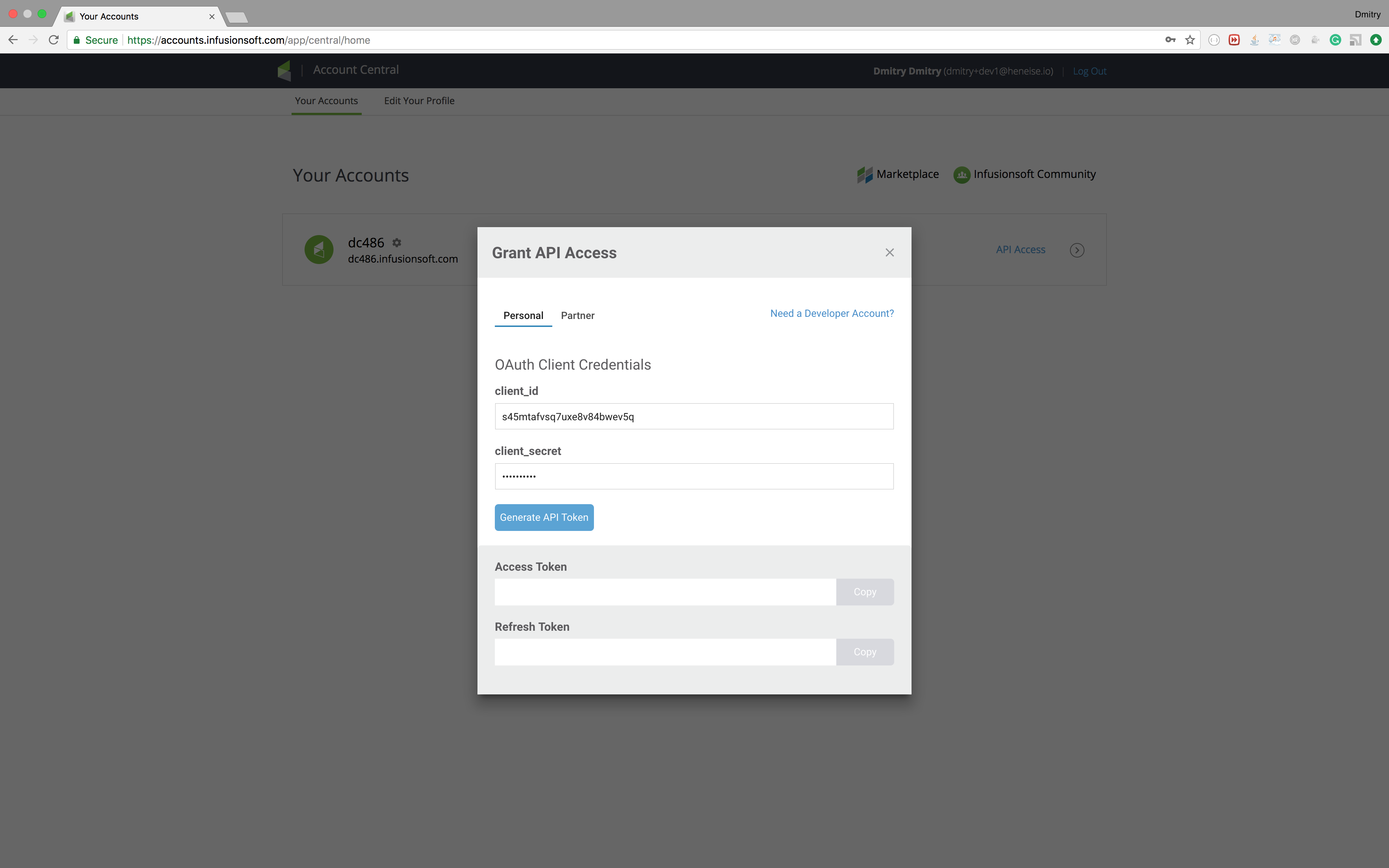Click the saved password key icon
The height and width of the screenshot is (868, 1389).
(1170, 40)
